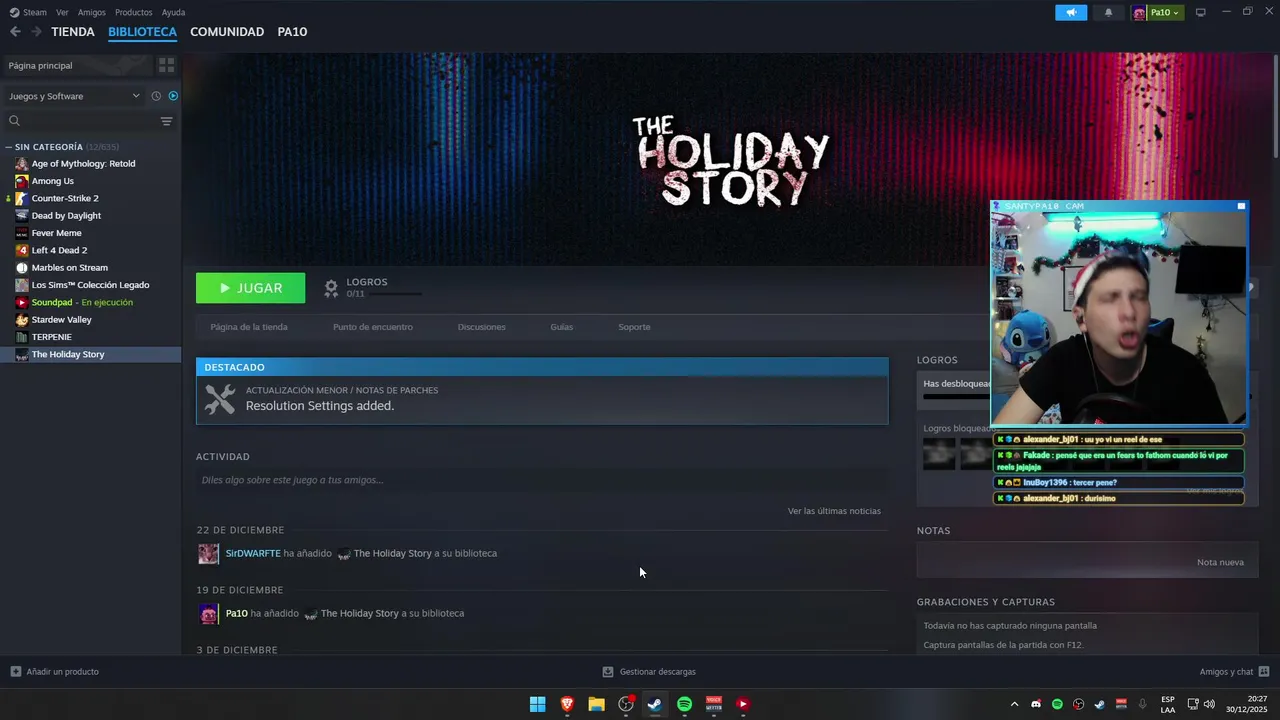Click the vertical page scrollbar
Screen dimensions: 1280x720
click(x=1276, y=105)
